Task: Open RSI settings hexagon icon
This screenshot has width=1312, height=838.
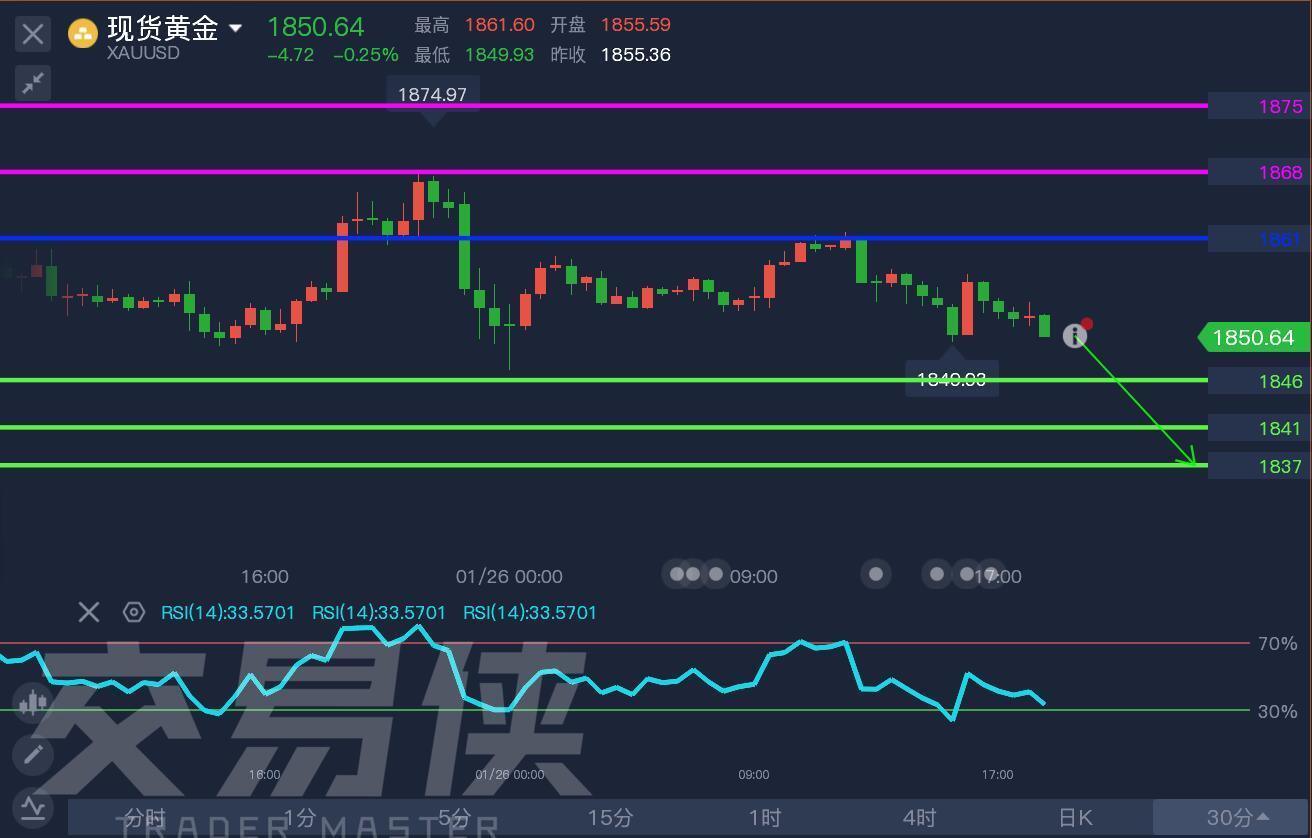Action: [x=133, y=612]
